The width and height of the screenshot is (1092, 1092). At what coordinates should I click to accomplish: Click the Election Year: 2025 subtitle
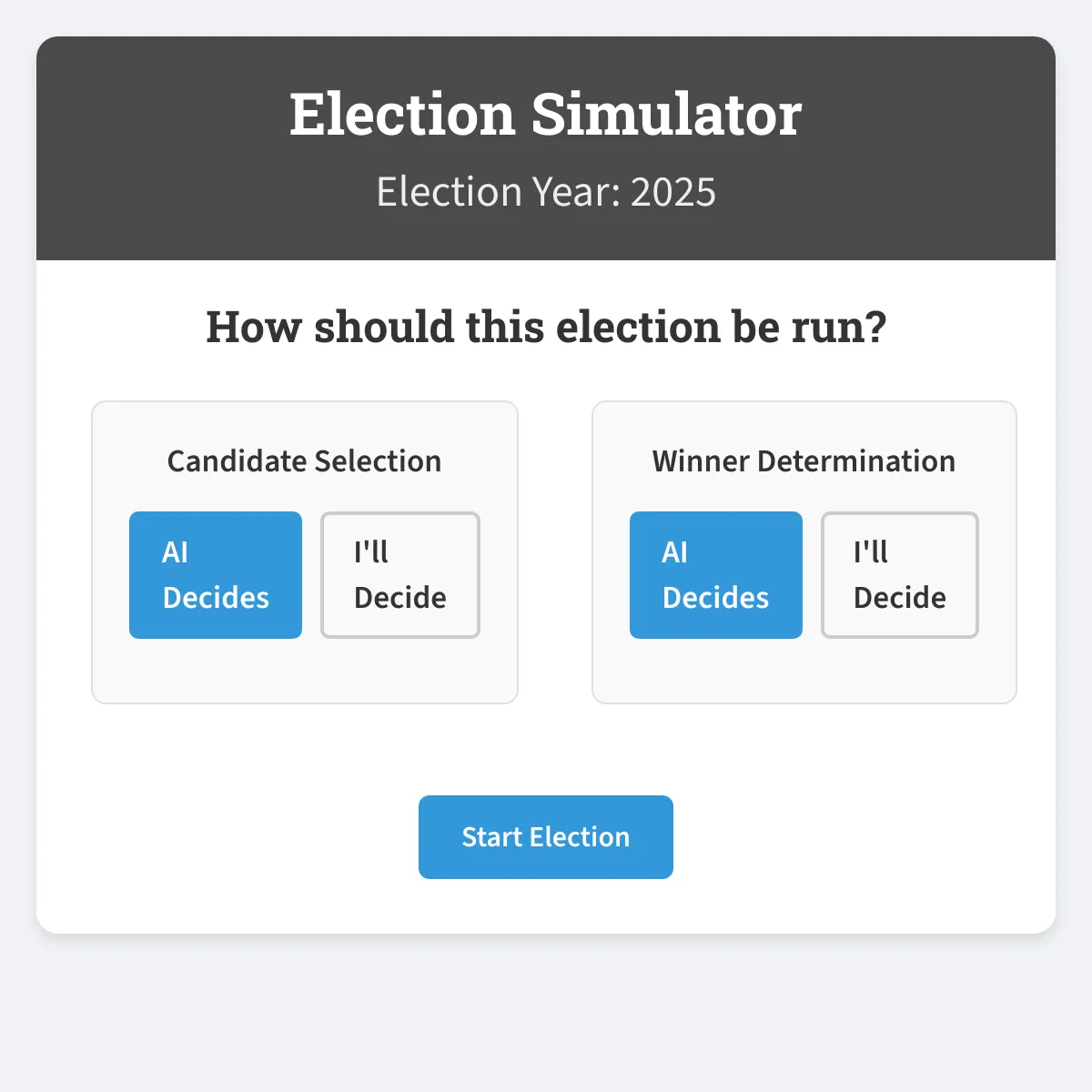546,192
